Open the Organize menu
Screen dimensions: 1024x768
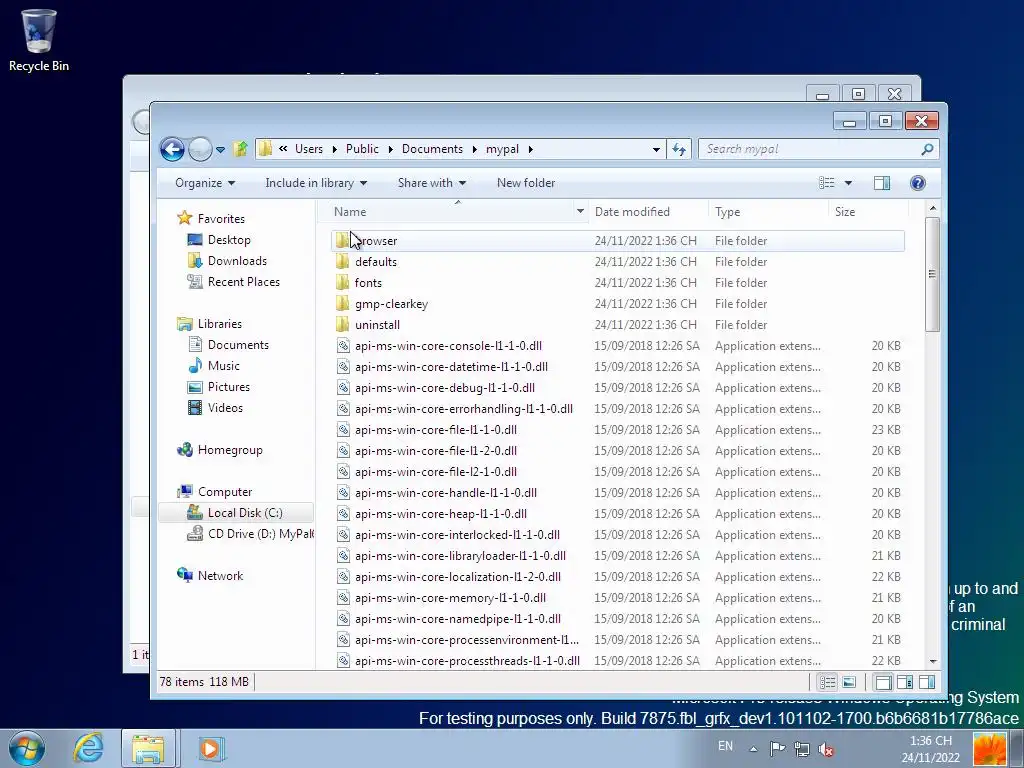204,183
